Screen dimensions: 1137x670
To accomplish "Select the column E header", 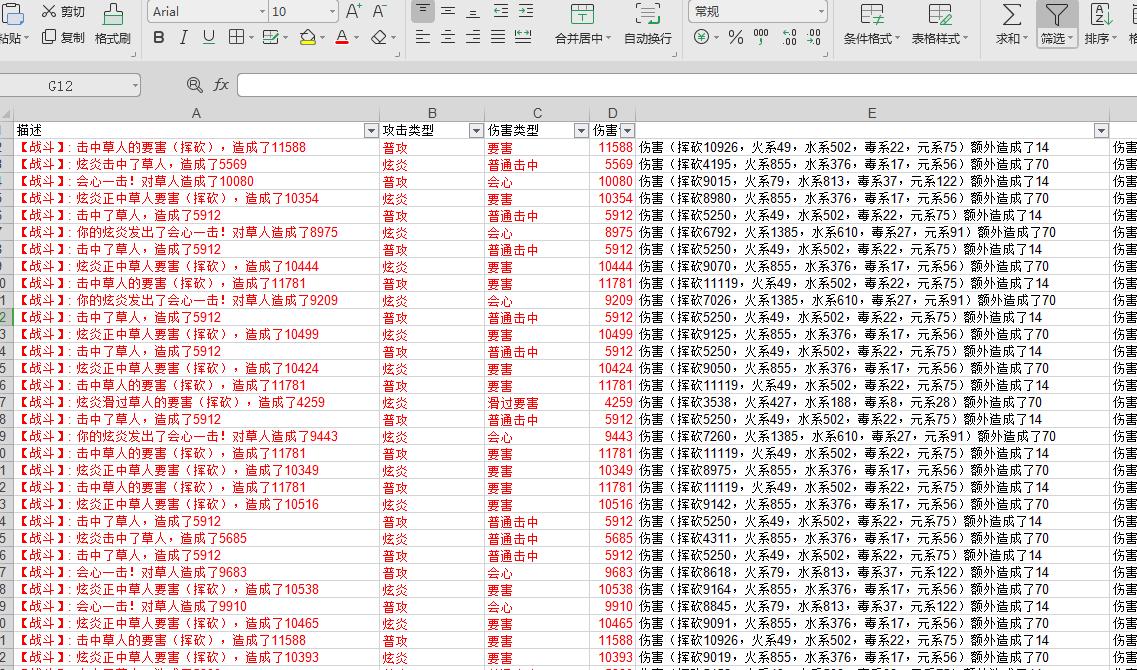I will (x=872, y=113).
